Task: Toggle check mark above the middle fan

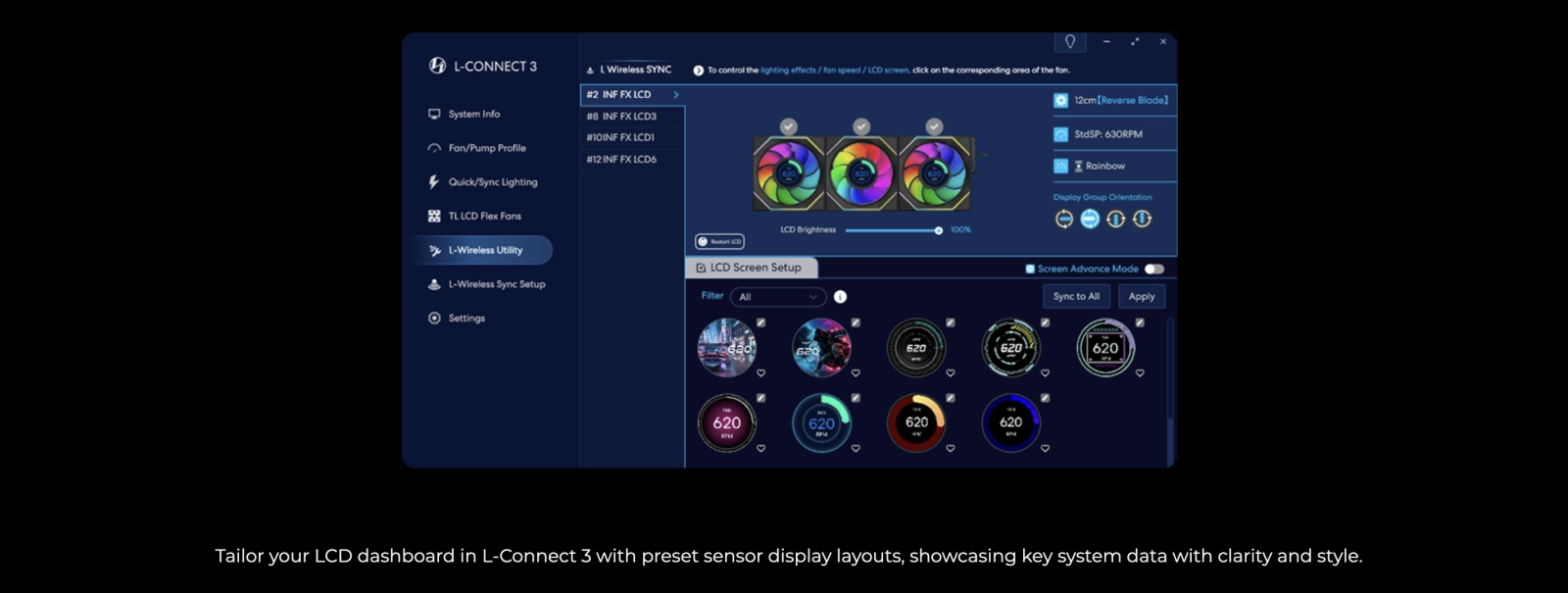Action: pyautogui.click(x=861, y=126)
